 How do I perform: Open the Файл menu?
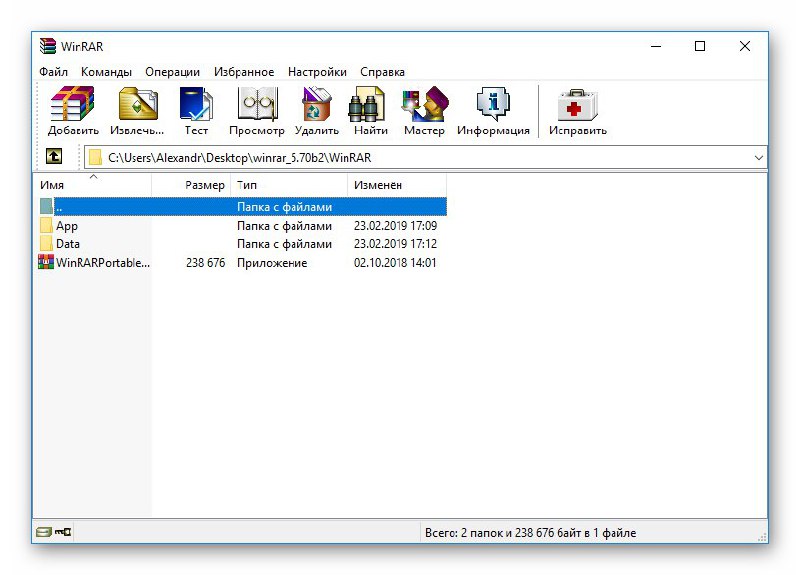[x=53, y=72]
